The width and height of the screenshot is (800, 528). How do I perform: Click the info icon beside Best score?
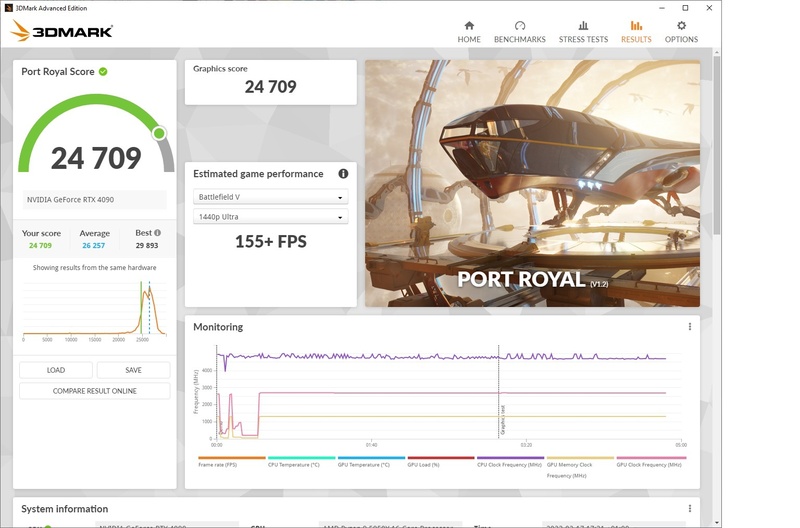tap(158, 233)
